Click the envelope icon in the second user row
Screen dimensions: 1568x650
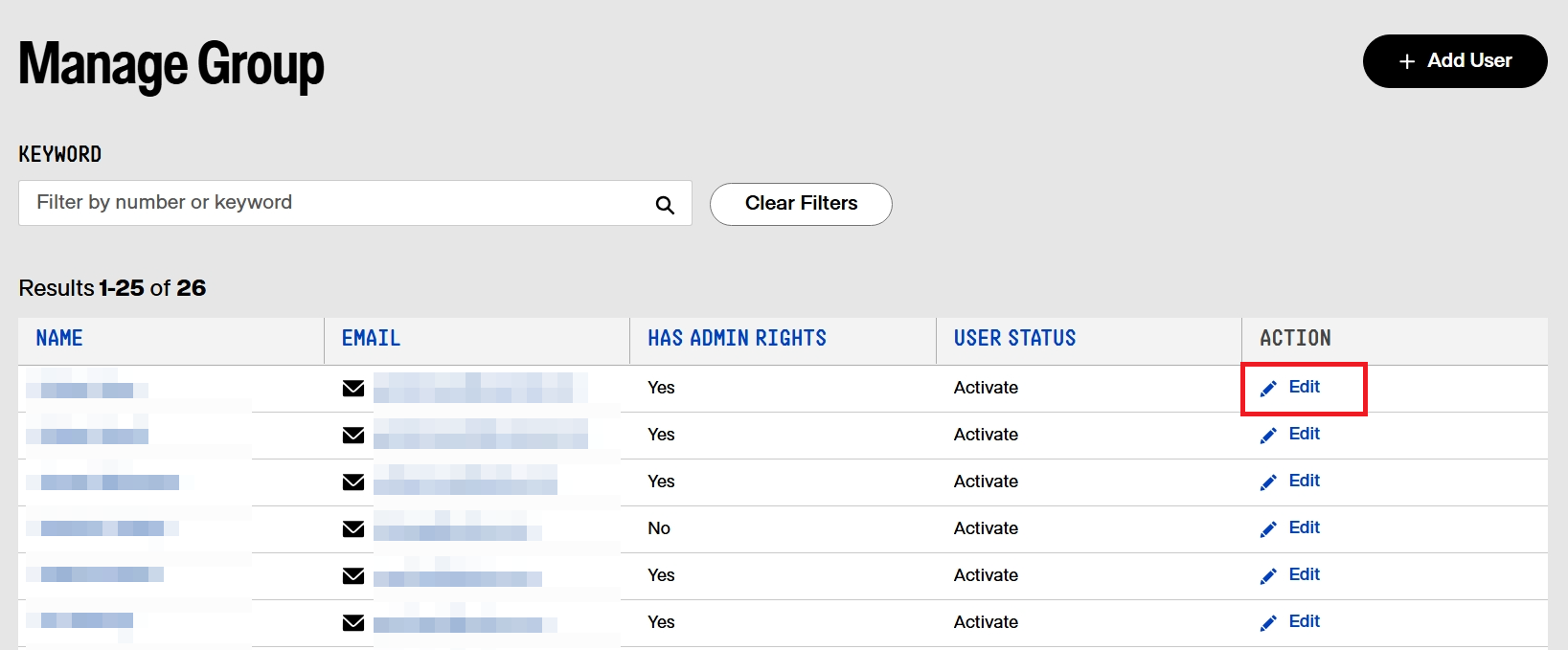point(353,435)
